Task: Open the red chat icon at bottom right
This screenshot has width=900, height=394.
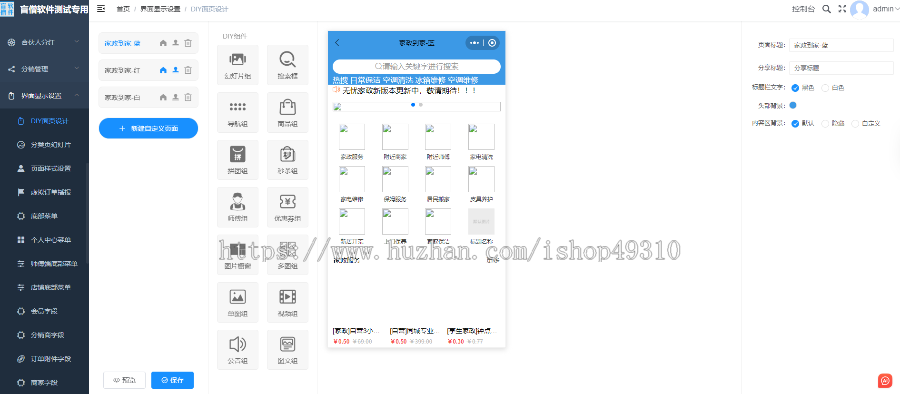Action: point(885,380)
